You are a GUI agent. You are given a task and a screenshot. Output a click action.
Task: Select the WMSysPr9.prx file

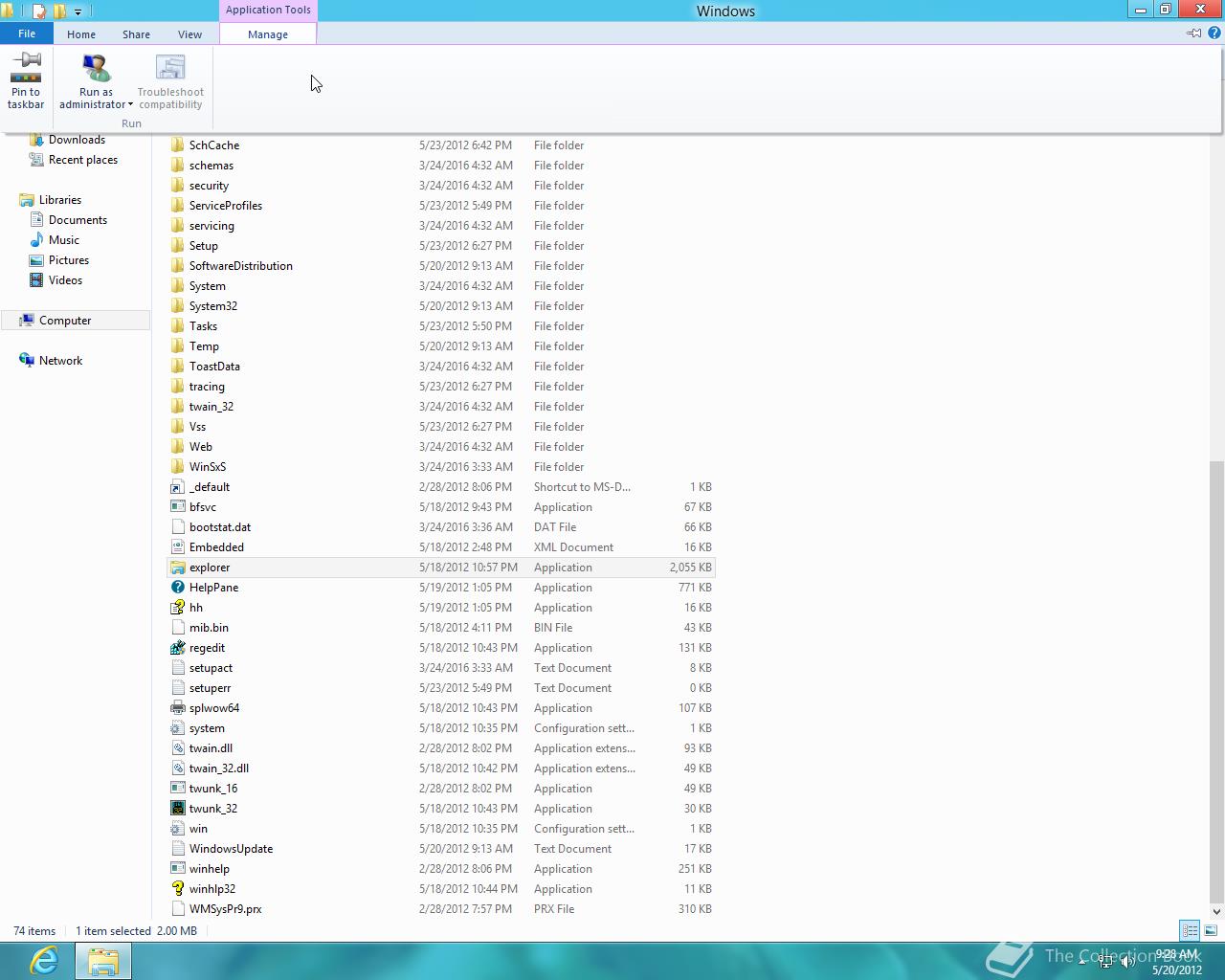441,909
